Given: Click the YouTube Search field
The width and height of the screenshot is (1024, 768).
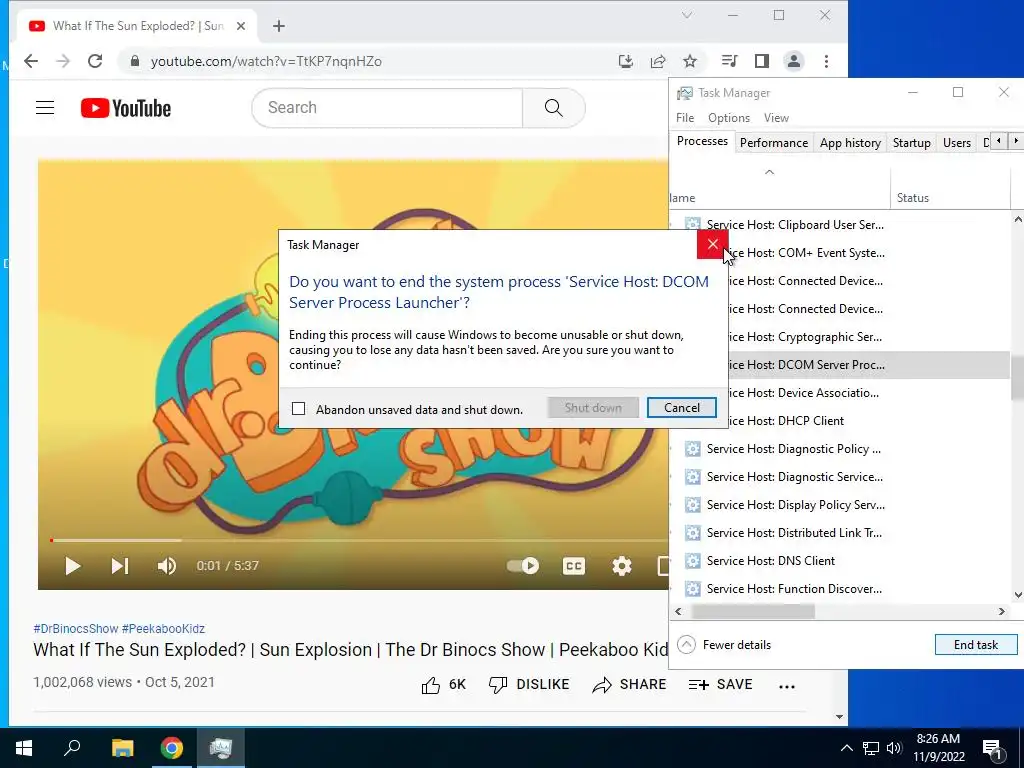Looking at the screenshot, I should pos(387,108).
